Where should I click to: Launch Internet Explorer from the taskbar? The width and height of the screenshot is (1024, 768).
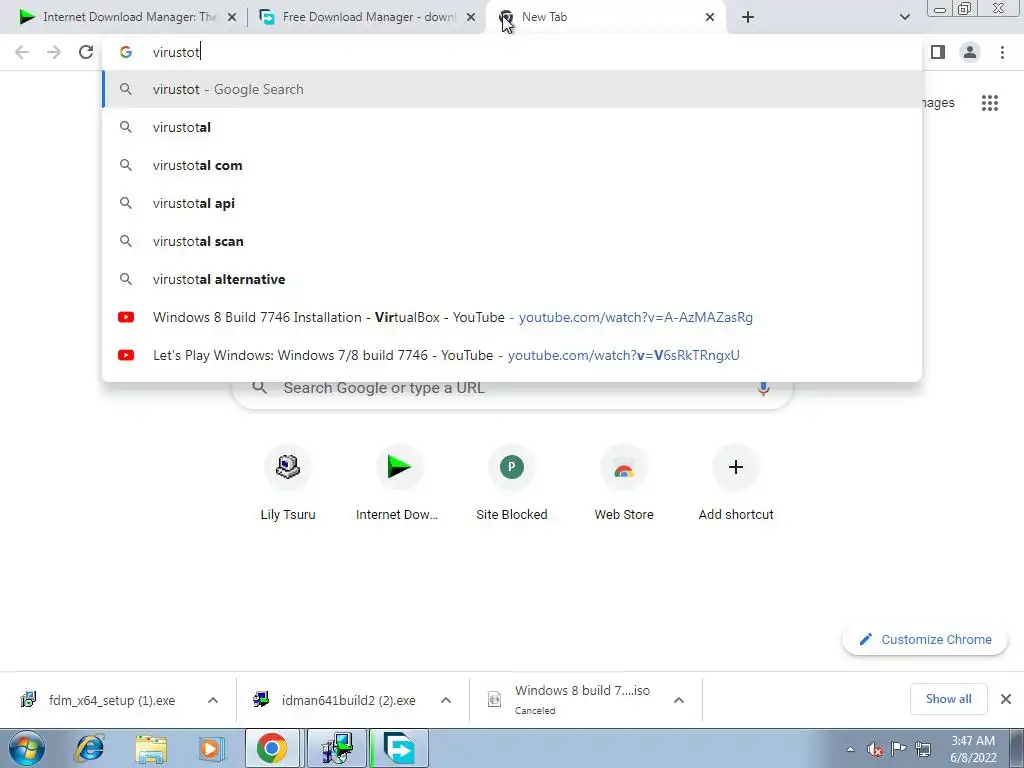(89, 748)
